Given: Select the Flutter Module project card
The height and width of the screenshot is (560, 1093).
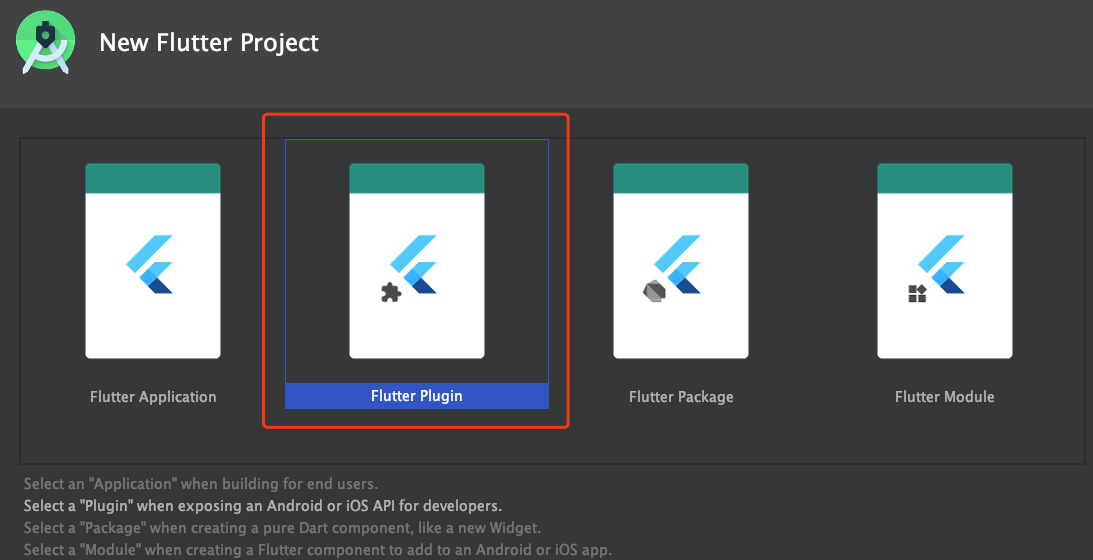Looking at the screenshot, I should (x=945, y=261).
